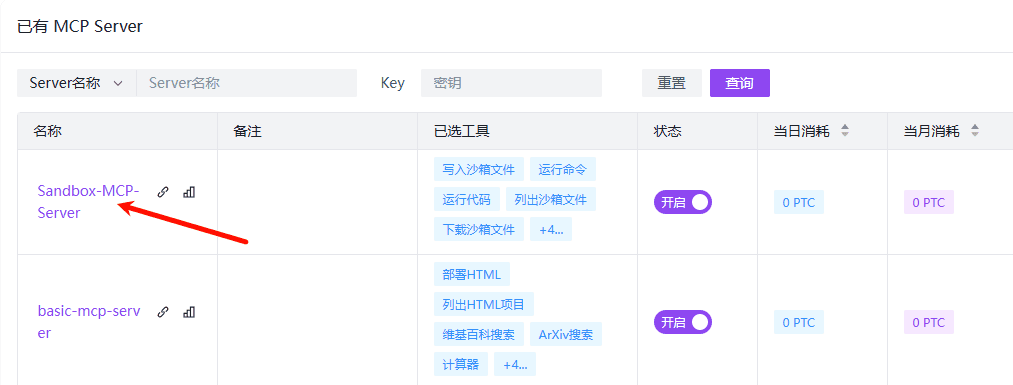This screenshot has height=385, width=1013.
Task: Click 当日消耗 0 PTC in basic-mcp-server row
Action: click(x=799, y=322)
